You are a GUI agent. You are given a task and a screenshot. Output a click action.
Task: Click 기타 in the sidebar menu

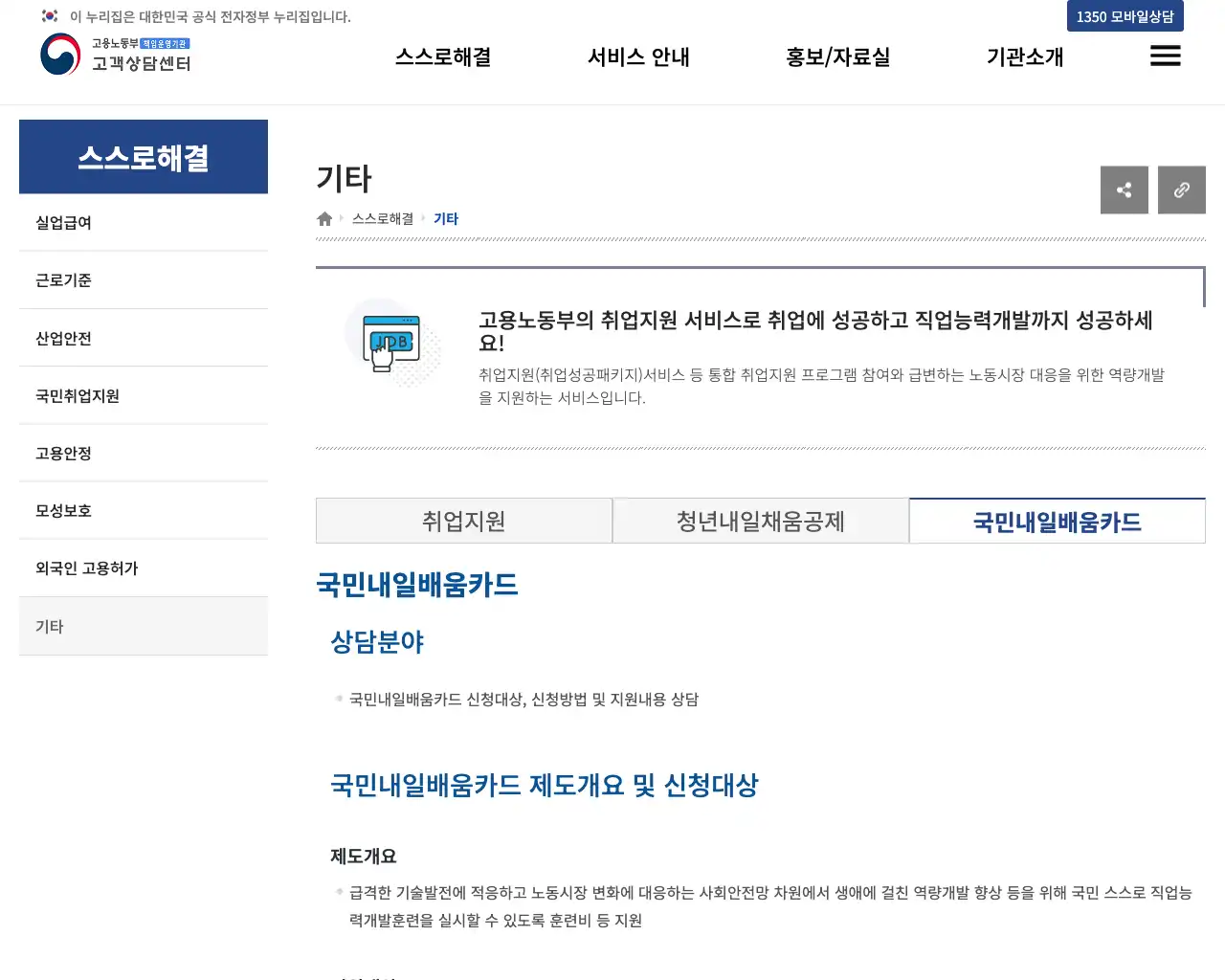[50, 626]
